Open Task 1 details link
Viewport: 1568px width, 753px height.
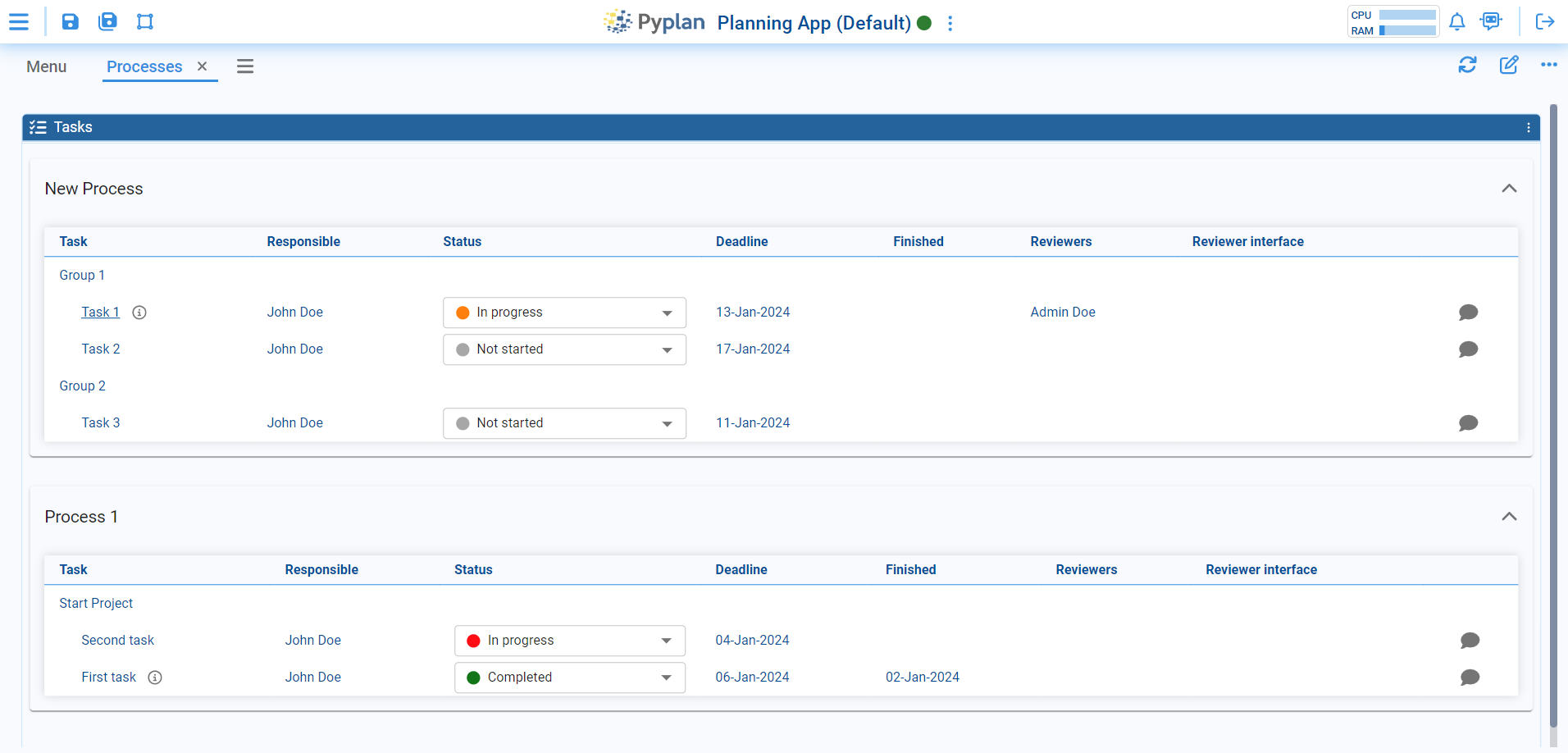click(100, 312)
